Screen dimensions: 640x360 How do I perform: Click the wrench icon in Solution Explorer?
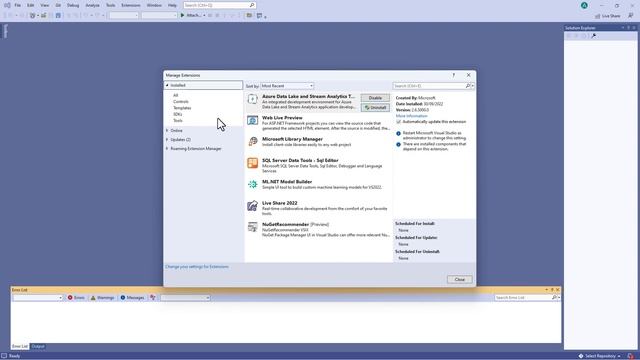(593, 36)
